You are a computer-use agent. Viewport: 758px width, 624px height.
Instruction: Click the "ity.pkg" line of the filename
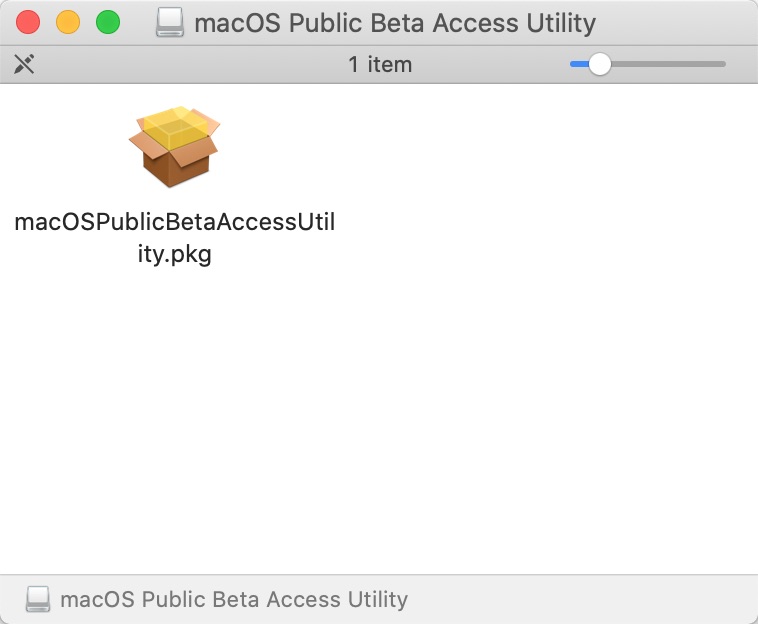pyautogui.click(x=174, y=254)
